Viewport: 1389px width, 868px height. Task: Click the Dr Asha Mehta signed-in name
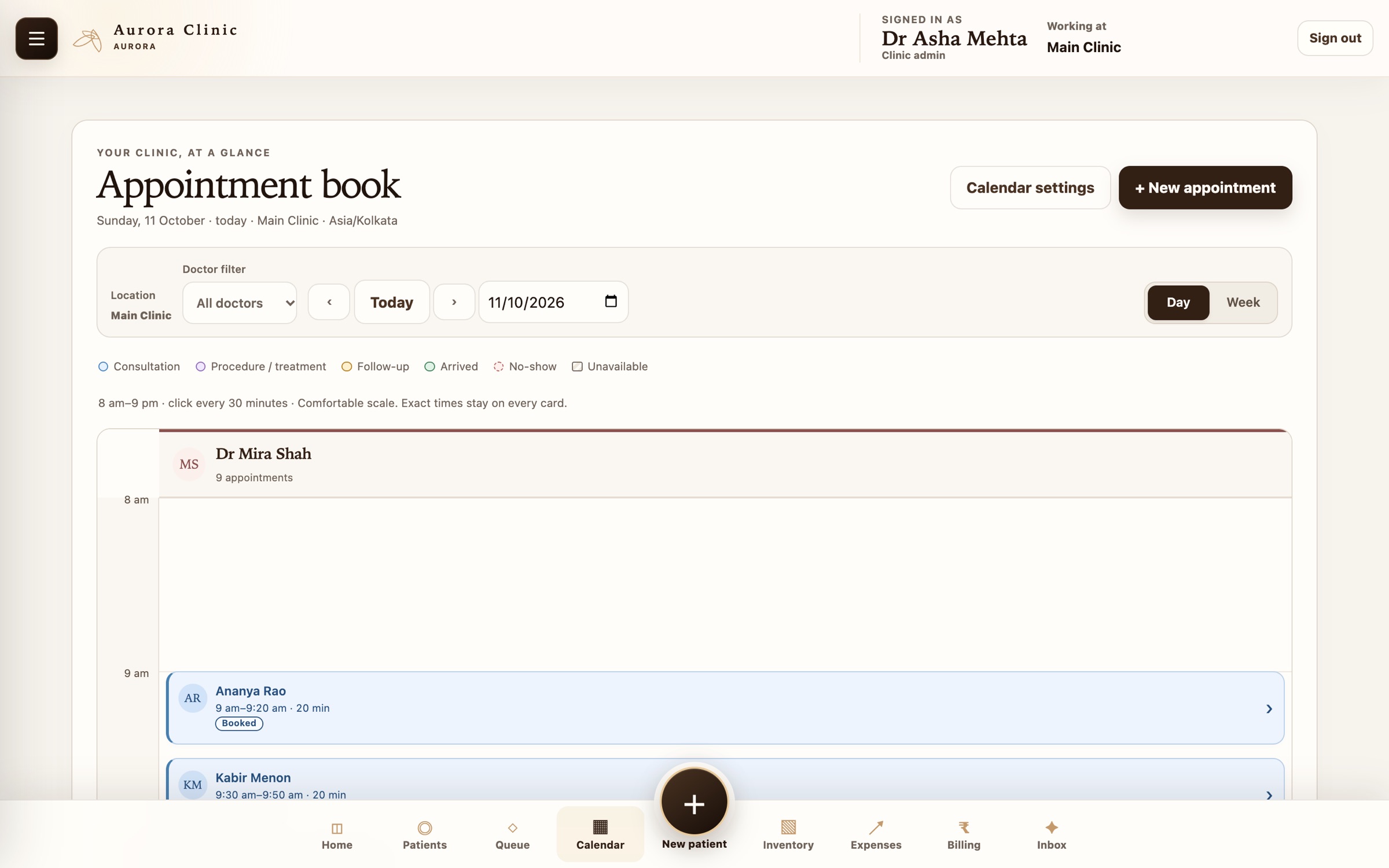(954, 38)
